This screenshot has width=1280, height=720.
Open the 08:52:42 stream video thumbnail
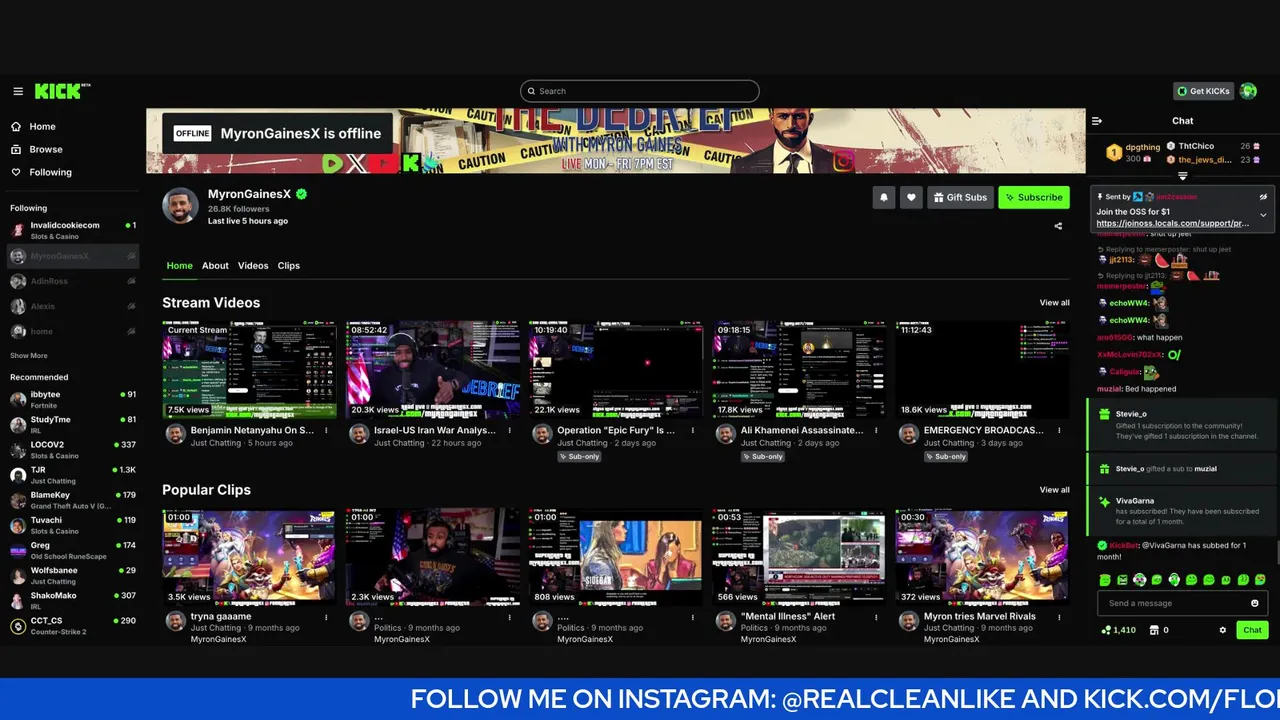click(x=433, y=369)
